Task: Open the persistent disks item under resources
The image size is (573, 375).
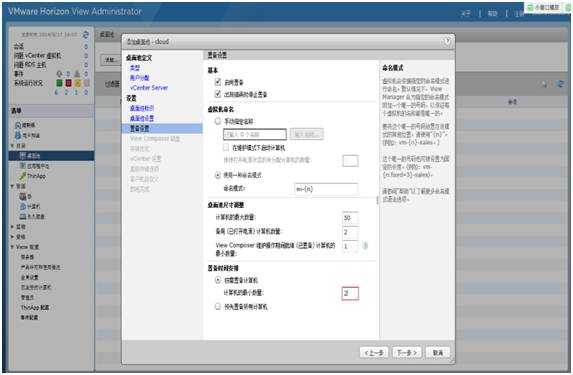Action: pyautogui.click(x=32, y=217)
